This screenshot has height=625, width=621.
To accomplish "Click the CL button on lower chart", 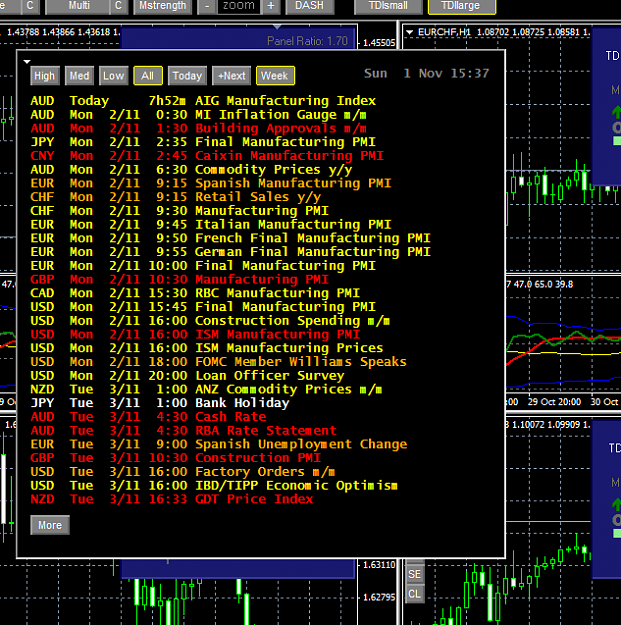I will click(415, 594).
